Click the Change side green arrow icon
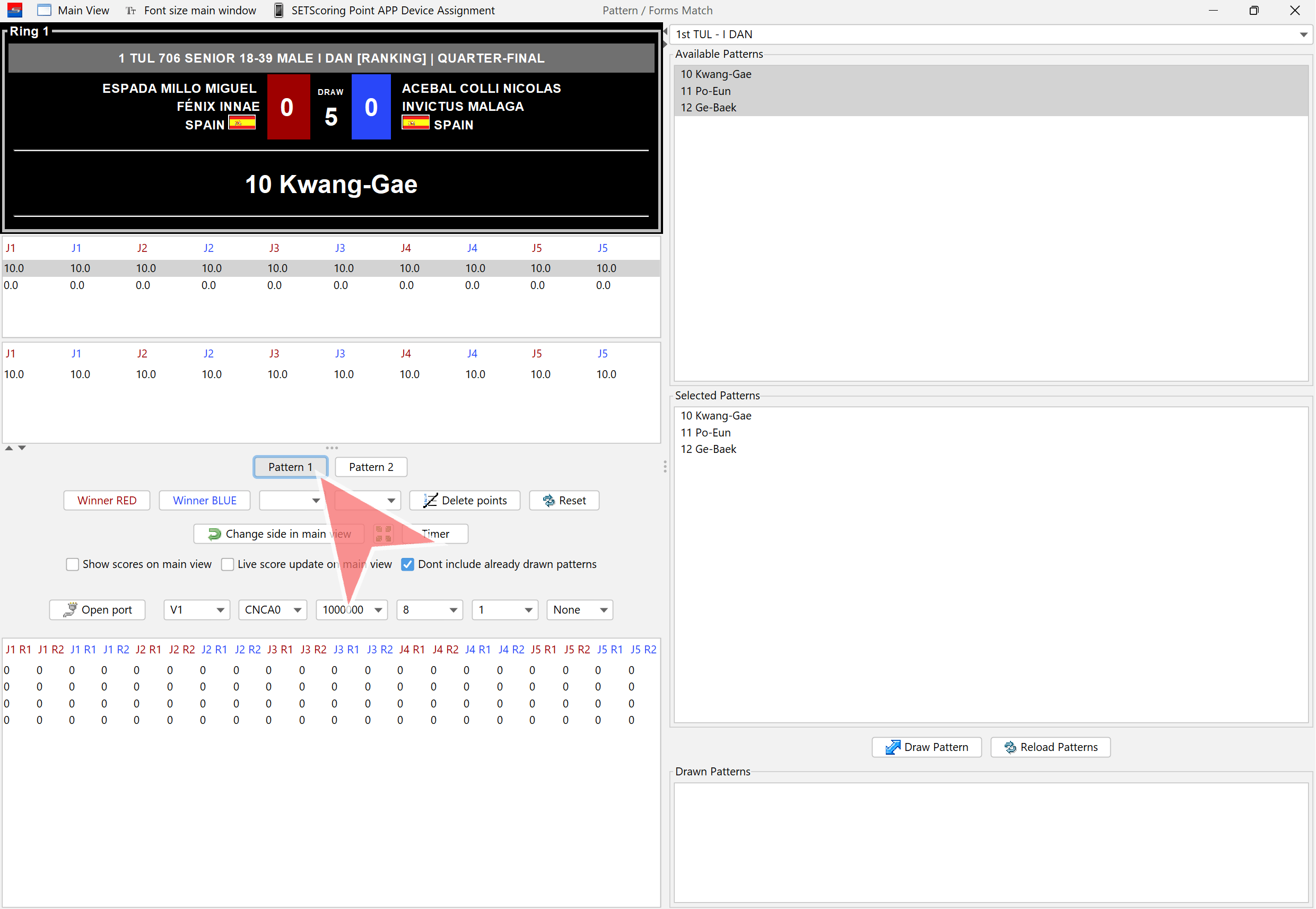The height and width of the screenshot is (909, 1316). [x=214, y=534]
